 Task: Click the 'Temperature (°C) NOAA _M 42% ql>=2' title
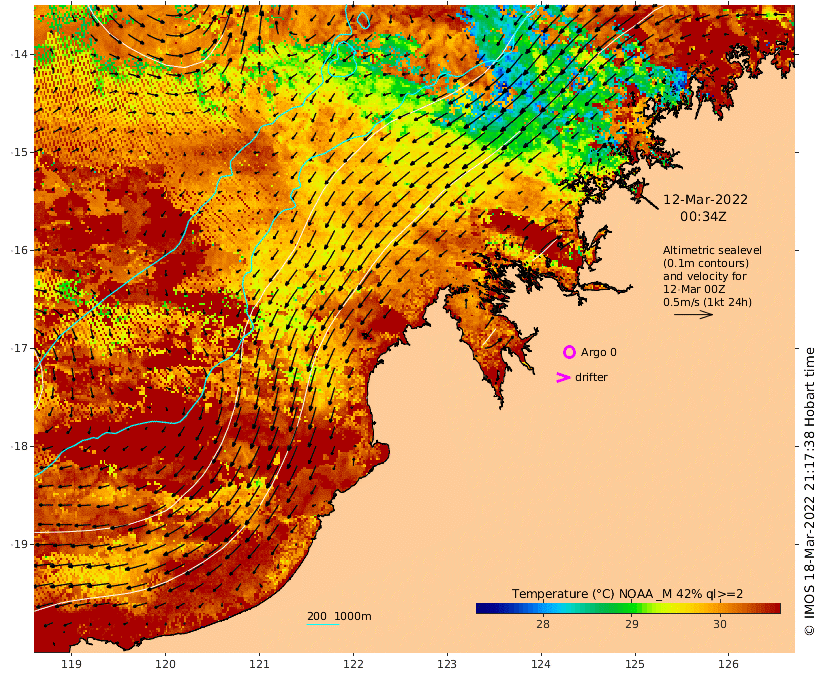(627, 594)
